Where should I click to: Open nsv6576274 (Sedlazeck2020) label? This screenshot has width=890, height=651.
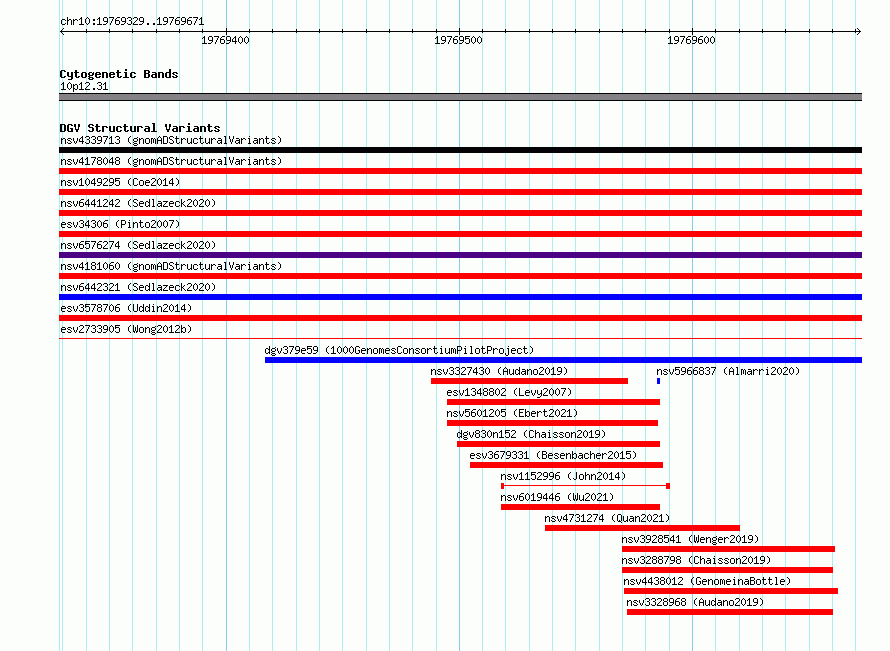coord(138,245)
